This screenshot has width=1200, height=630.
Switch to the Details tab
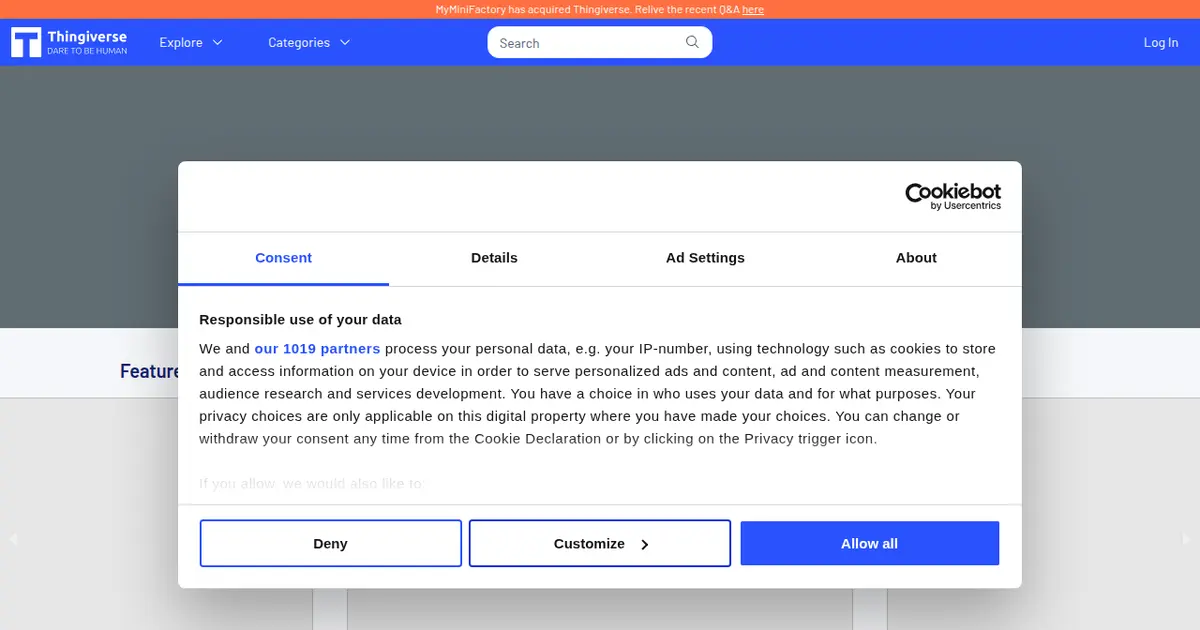coord(494,258)
